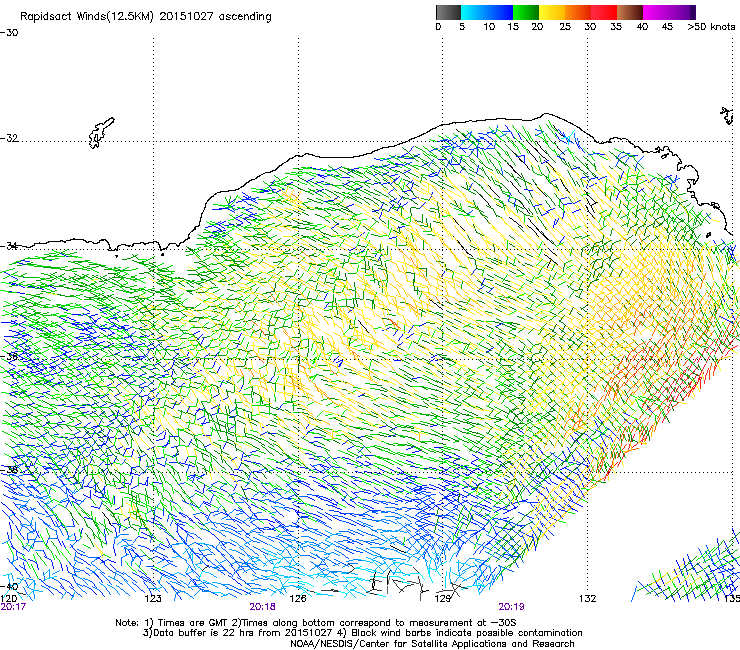Image resolution: width=740 pixels, height=650 pixels.
Task: Click the Rapidscat Winds title text
Action: point(146,17)
